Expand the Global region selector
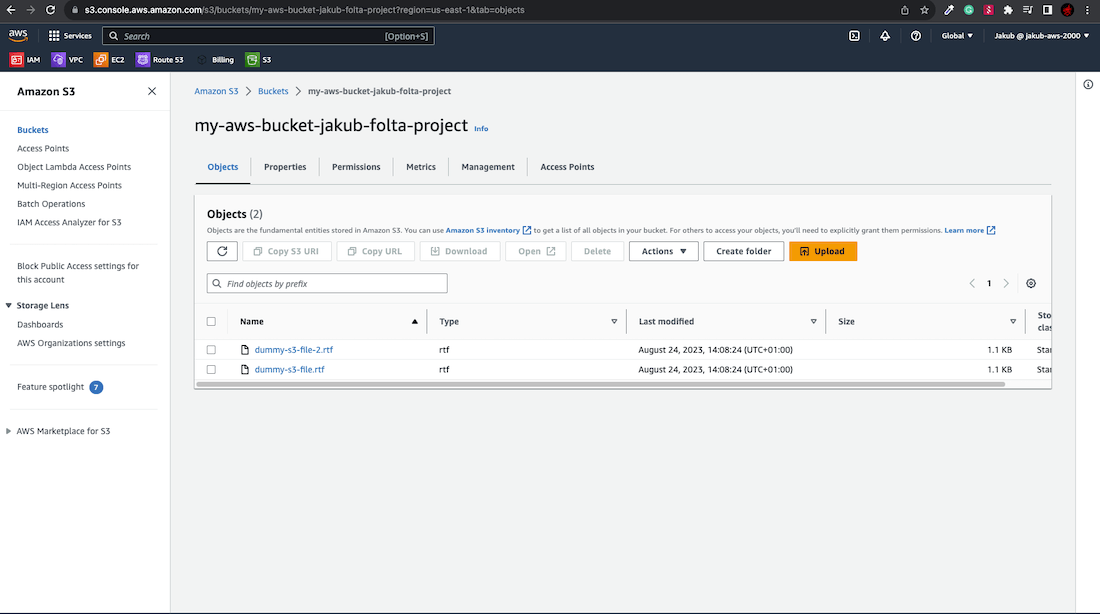The height and width of the screenshot is (614, 1100). pyautogui.click(x=957, y=36)
